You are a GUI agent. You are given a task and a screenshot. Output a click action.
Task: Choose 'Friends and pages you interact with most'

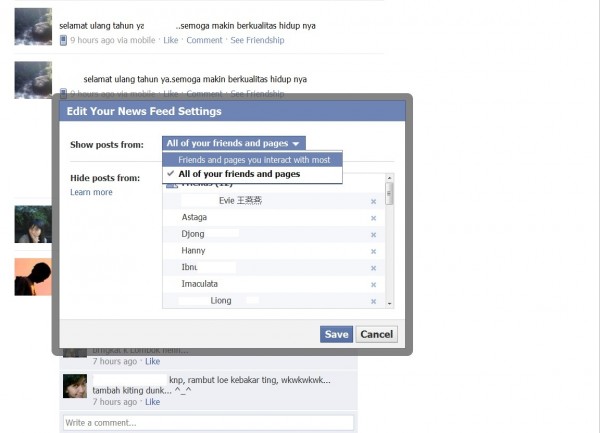(253, 160)
